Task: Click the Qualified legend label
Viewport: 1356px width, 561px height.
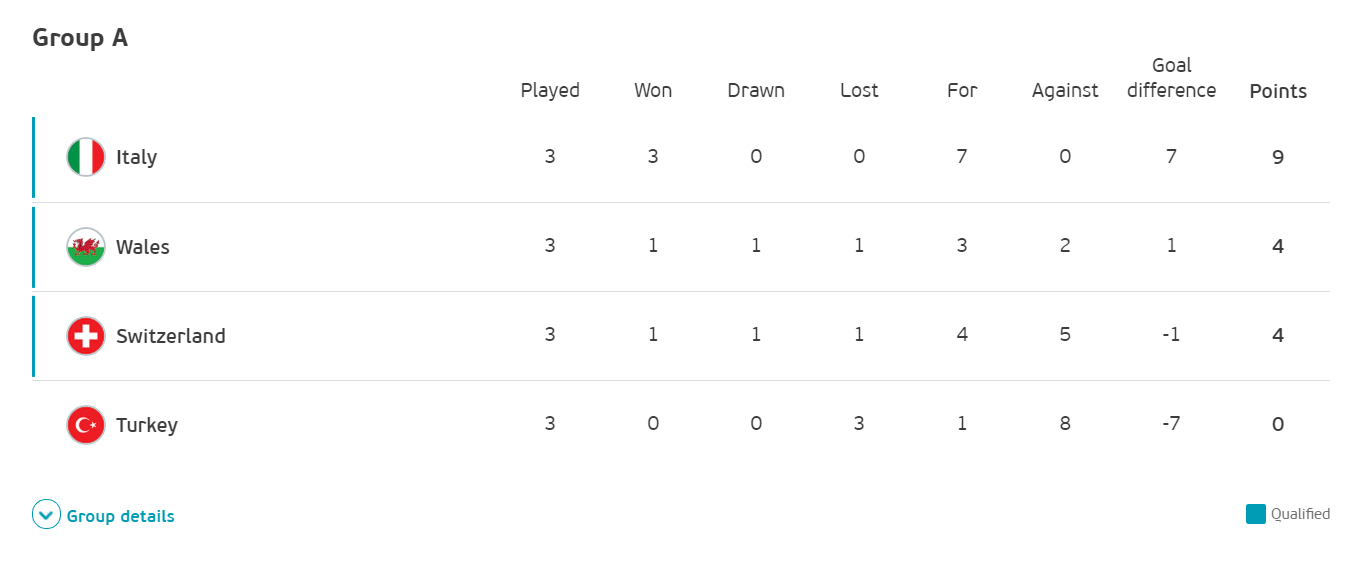Action: [x=1300, y=514]
